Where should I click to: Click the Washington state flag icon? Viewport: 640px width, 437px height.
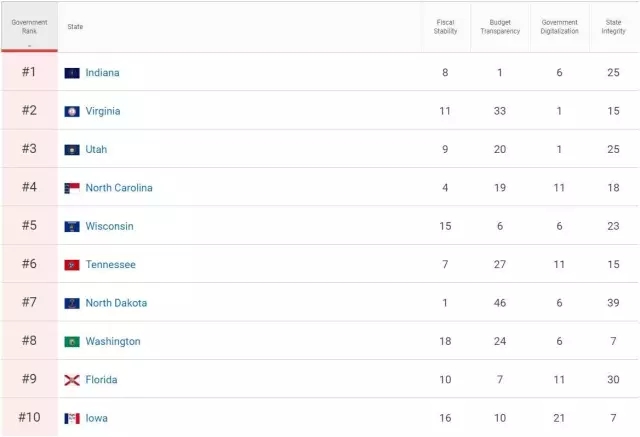(x=72, y=342)
